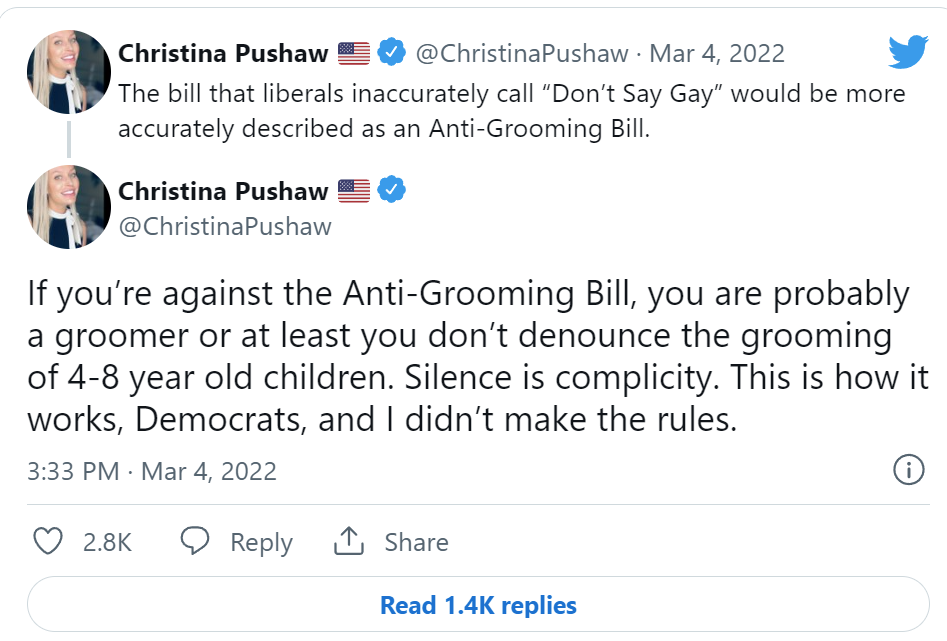
Task: Open the lower tweet's profile avatar
Action: click(x=68, y=207)
